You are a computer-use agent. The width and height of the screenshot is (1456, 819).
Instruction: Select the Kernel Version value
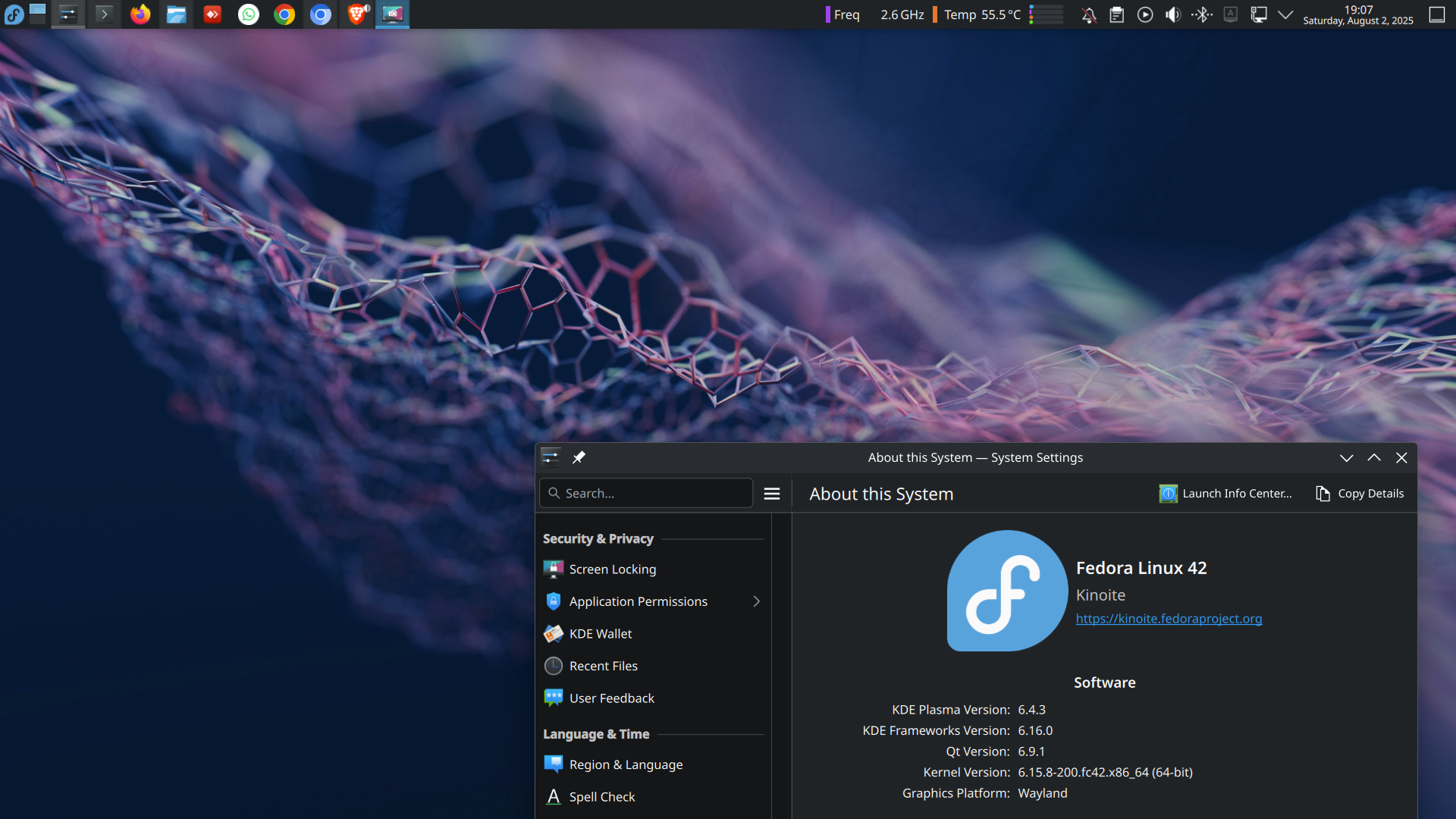[x=1105, y=772]
